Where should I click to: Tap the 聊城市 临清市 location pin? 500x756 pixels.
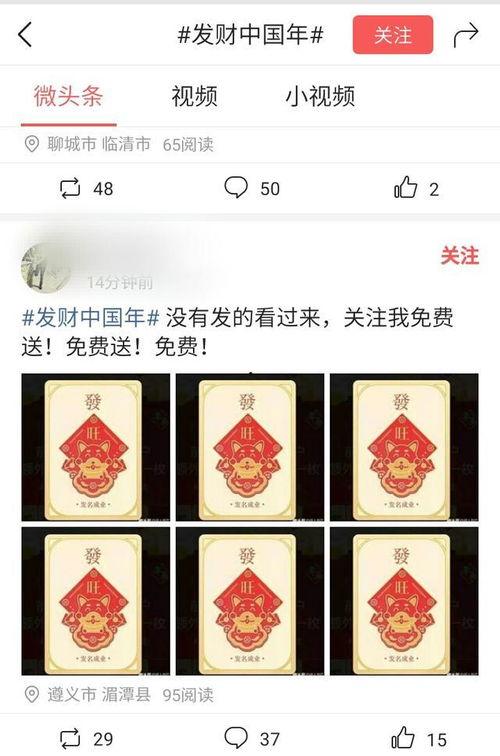pos(31,144)
